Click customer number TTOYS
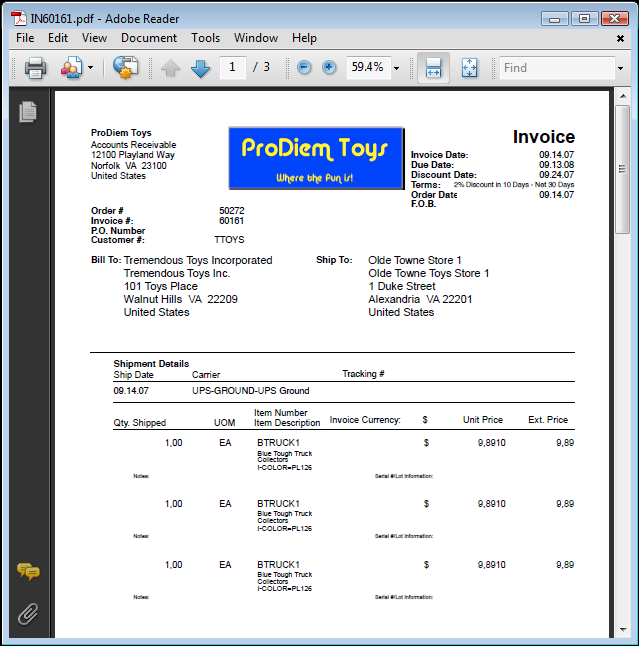Image resolution: width=639 pixels, height=646 pixels. (229, 240)
